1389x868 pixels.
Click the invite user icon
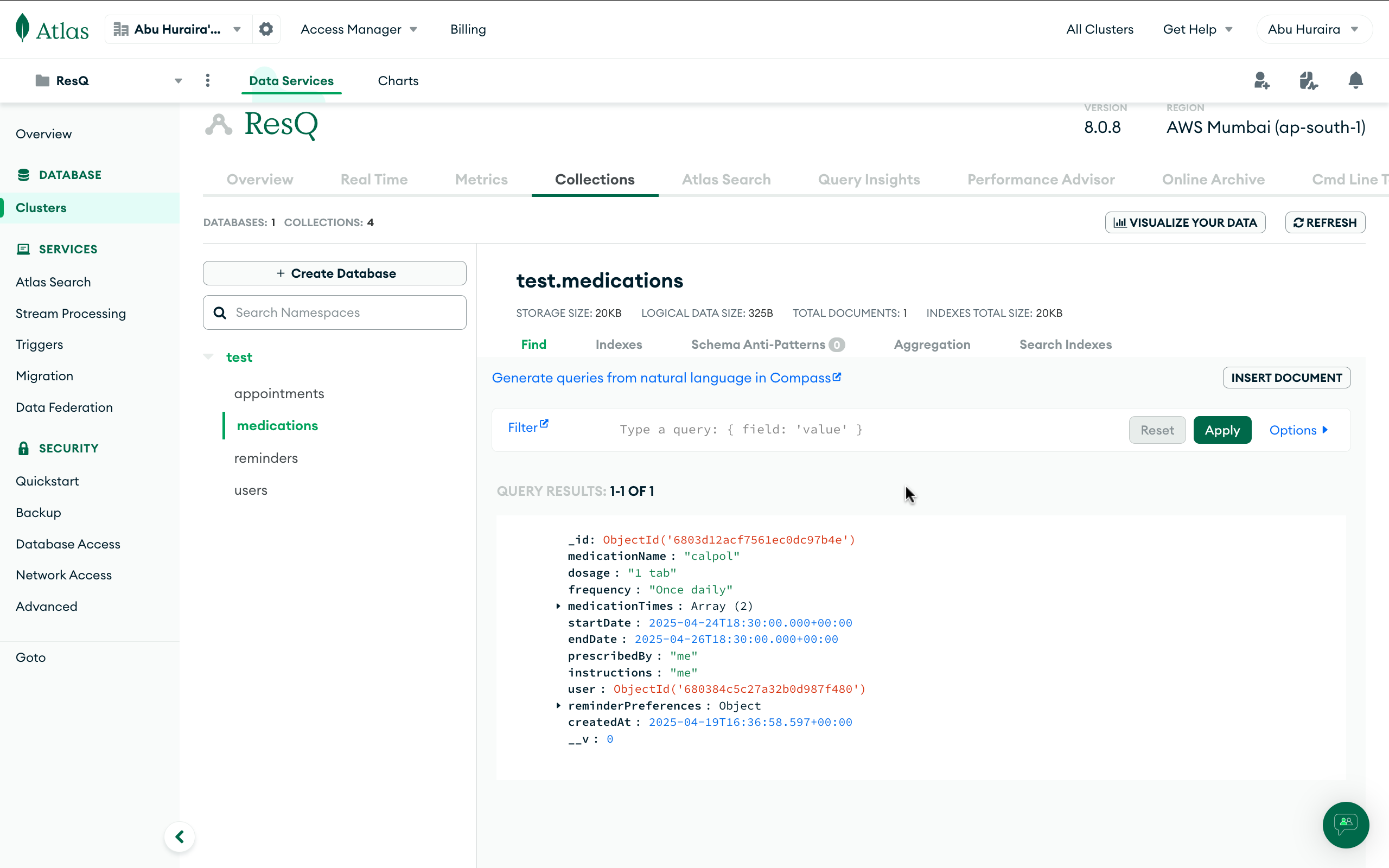tap(1262, 80)
